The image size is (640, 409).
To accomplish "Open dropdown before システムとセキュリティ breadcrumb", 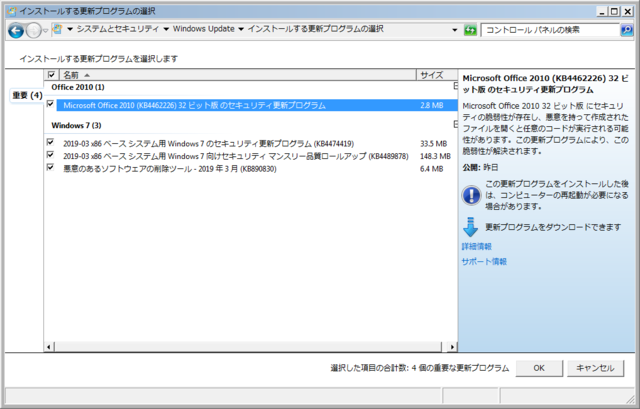I will click(x=70, y=29).
